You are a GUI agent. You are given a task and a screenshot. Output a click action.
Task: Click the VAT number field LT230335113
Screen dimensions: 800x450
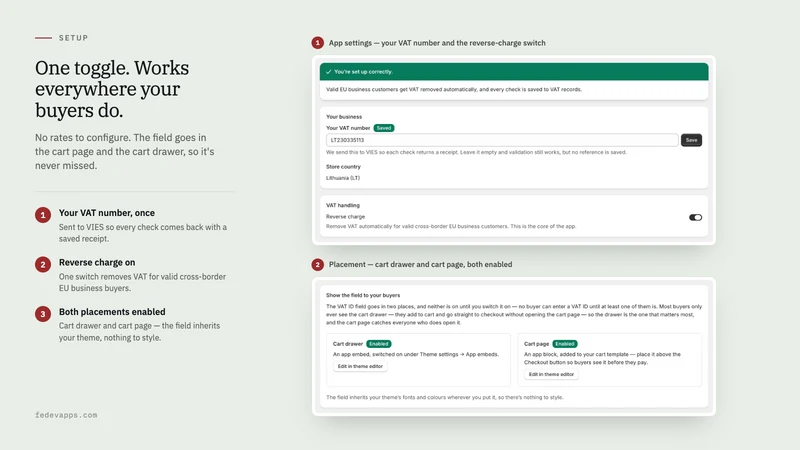pyautogui.click(x=502, y=140)
